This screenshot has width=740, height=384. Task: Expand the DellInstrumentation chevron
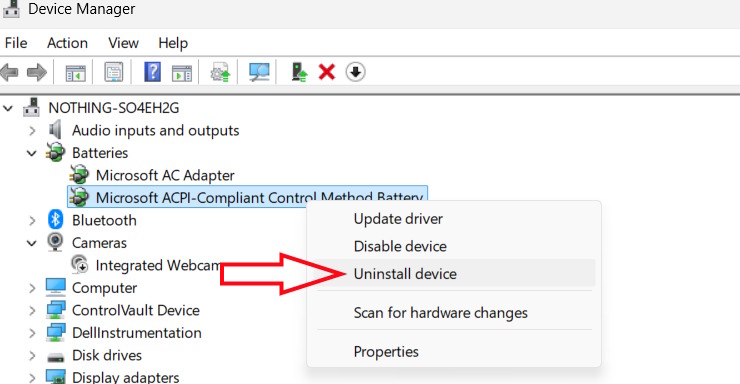(x=32, y=333)
